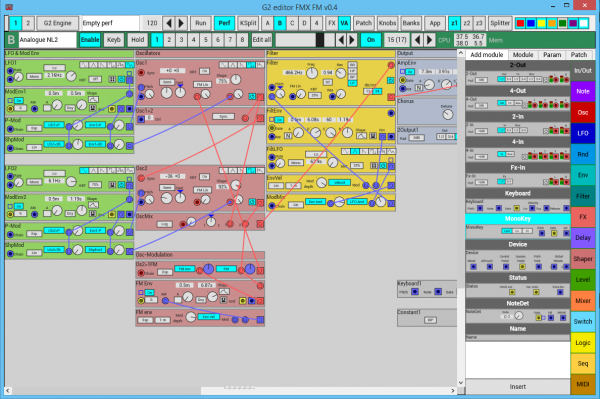Choose the Seq module category

[x=583, y=363]
